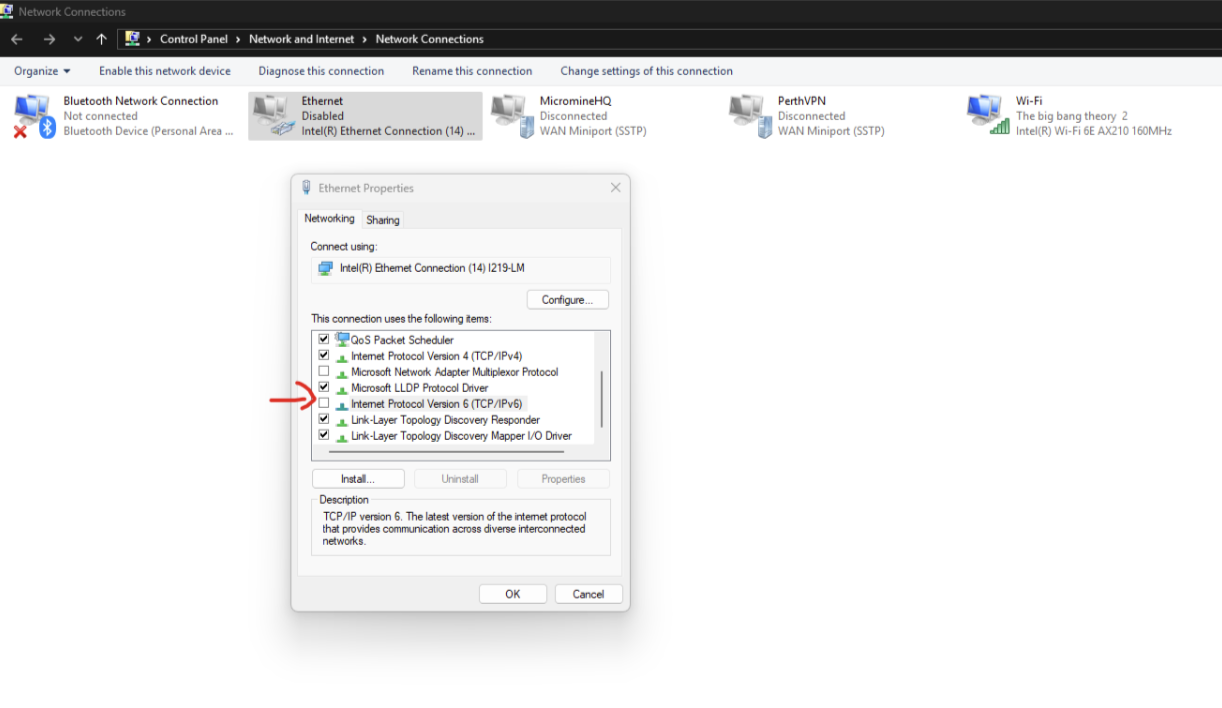
Task: Click the network icon in the address bar
Action: click(134, 38)
